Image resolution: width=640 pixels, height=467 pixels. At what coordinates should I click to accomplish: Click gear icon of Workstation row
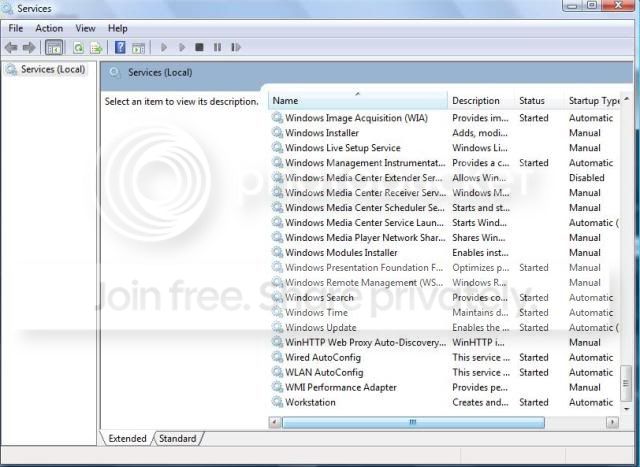[x=277, y=402]
